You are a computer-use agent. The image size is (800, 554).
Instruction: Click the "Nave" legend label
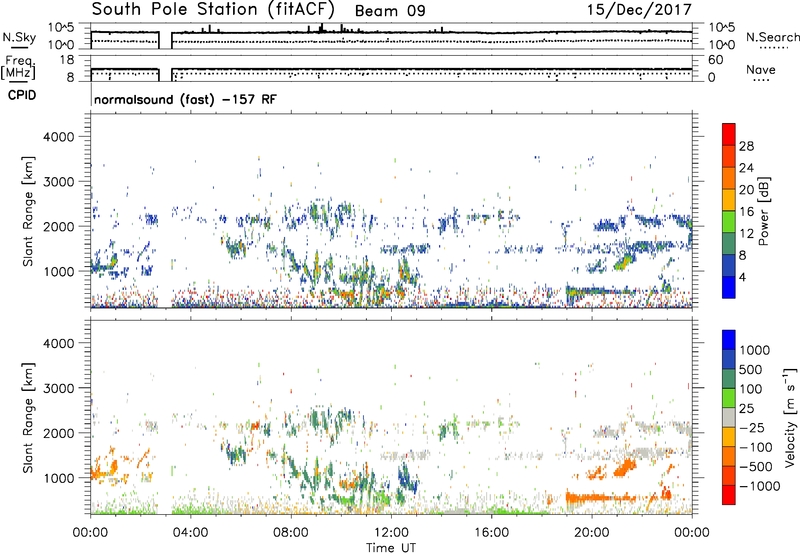click(761, 69)
